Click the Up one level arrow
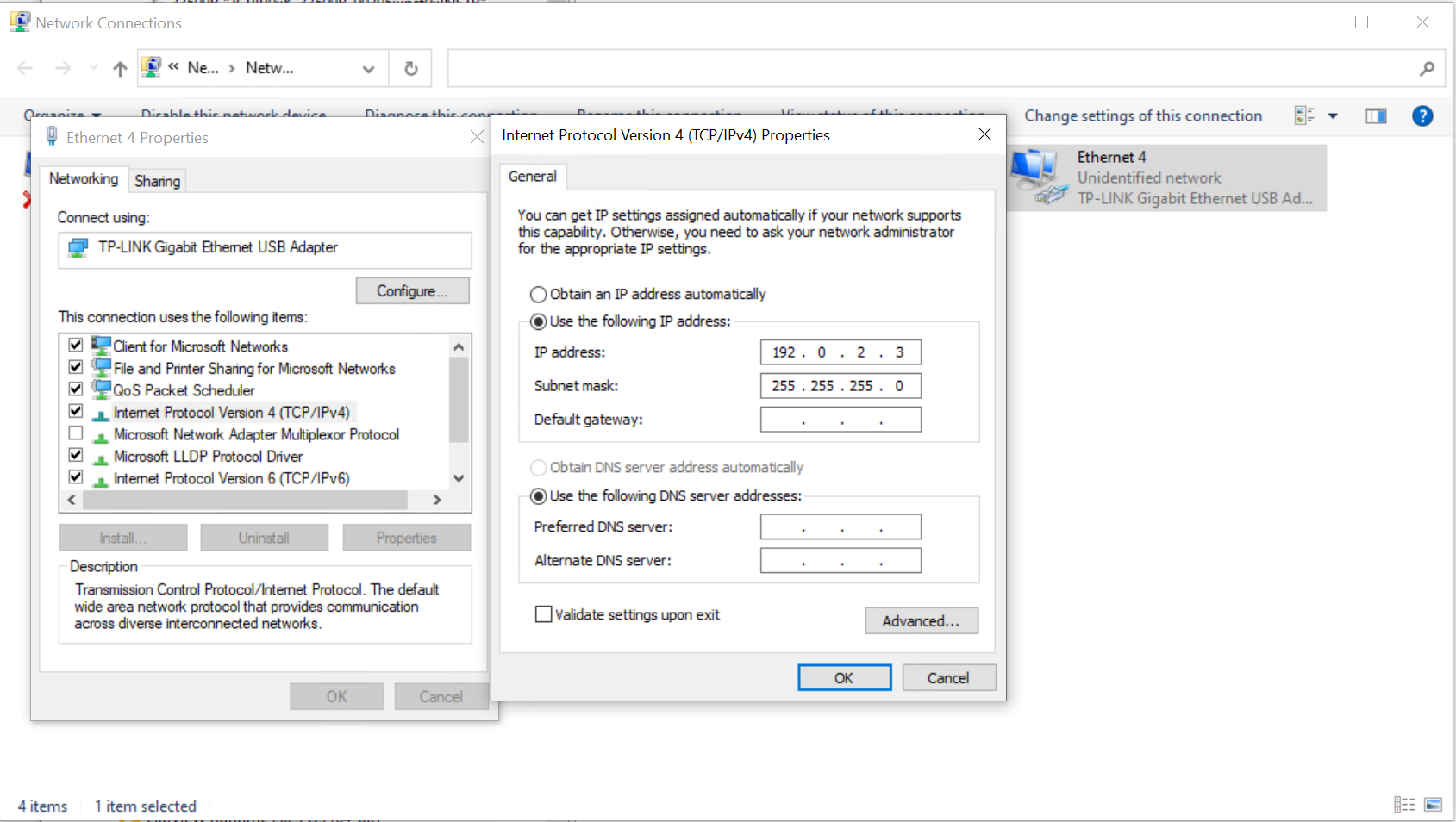Viewport: 1456px width, 822px height. coord(120,69)
